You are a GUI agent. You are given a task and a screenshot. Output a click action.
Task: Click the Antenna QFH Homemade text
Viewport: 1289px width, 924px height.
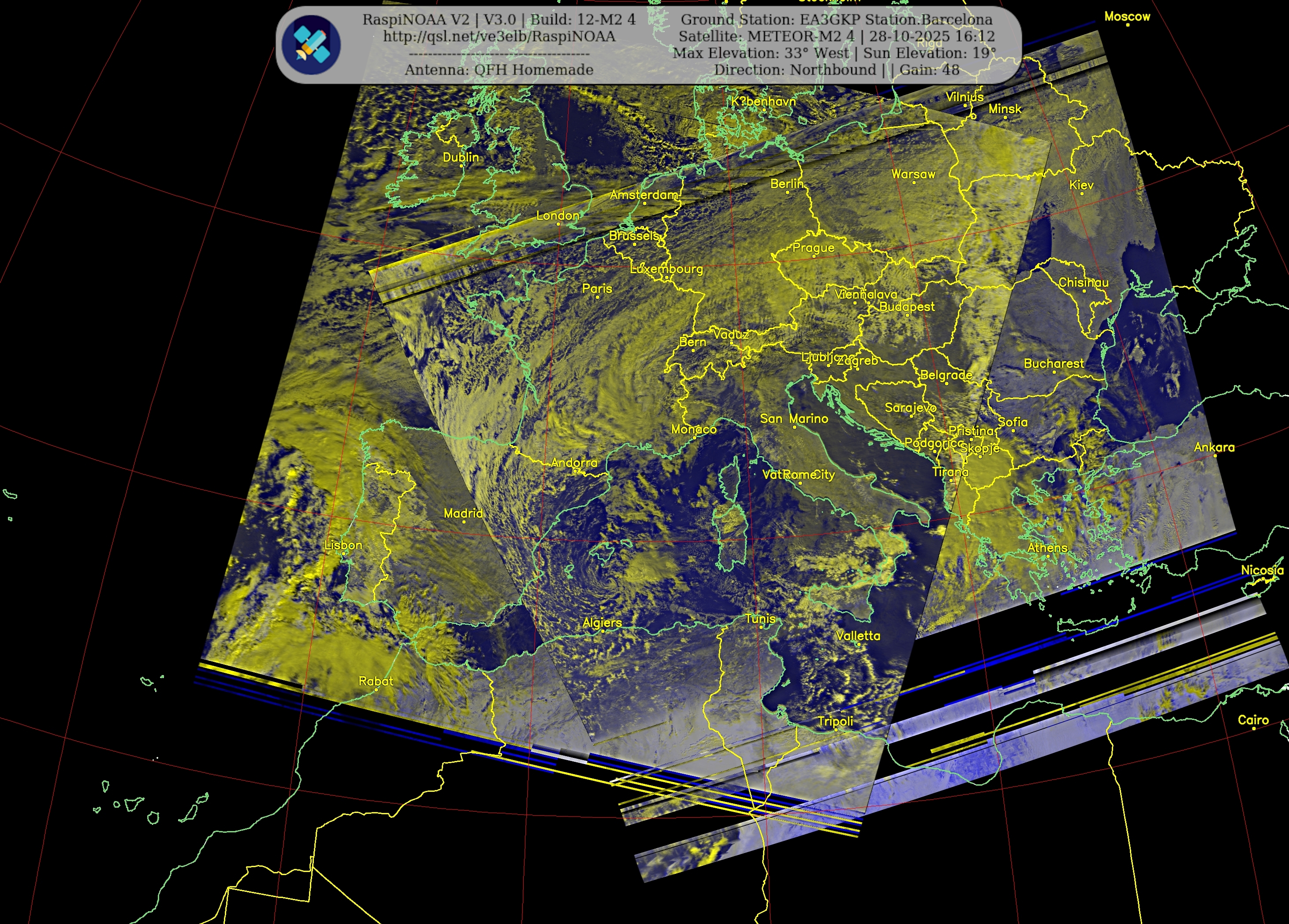[x=499, y=70]
